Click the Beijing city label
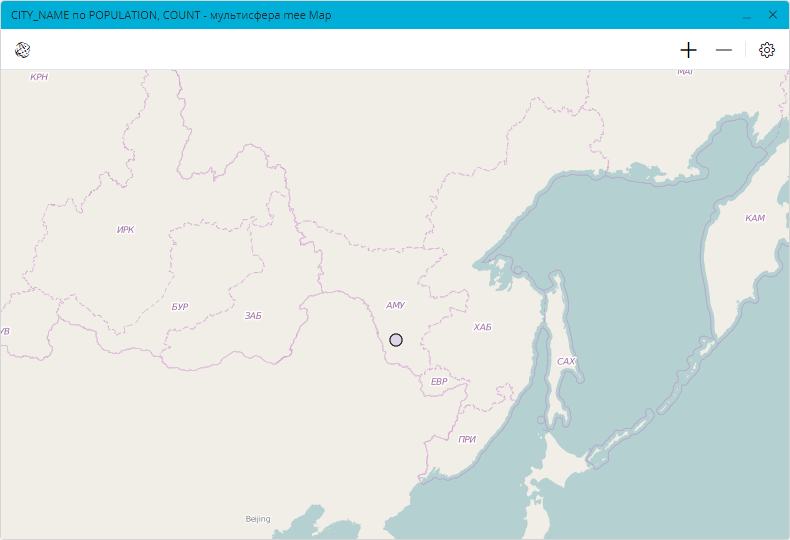790x540 pixels. point(258,519)
